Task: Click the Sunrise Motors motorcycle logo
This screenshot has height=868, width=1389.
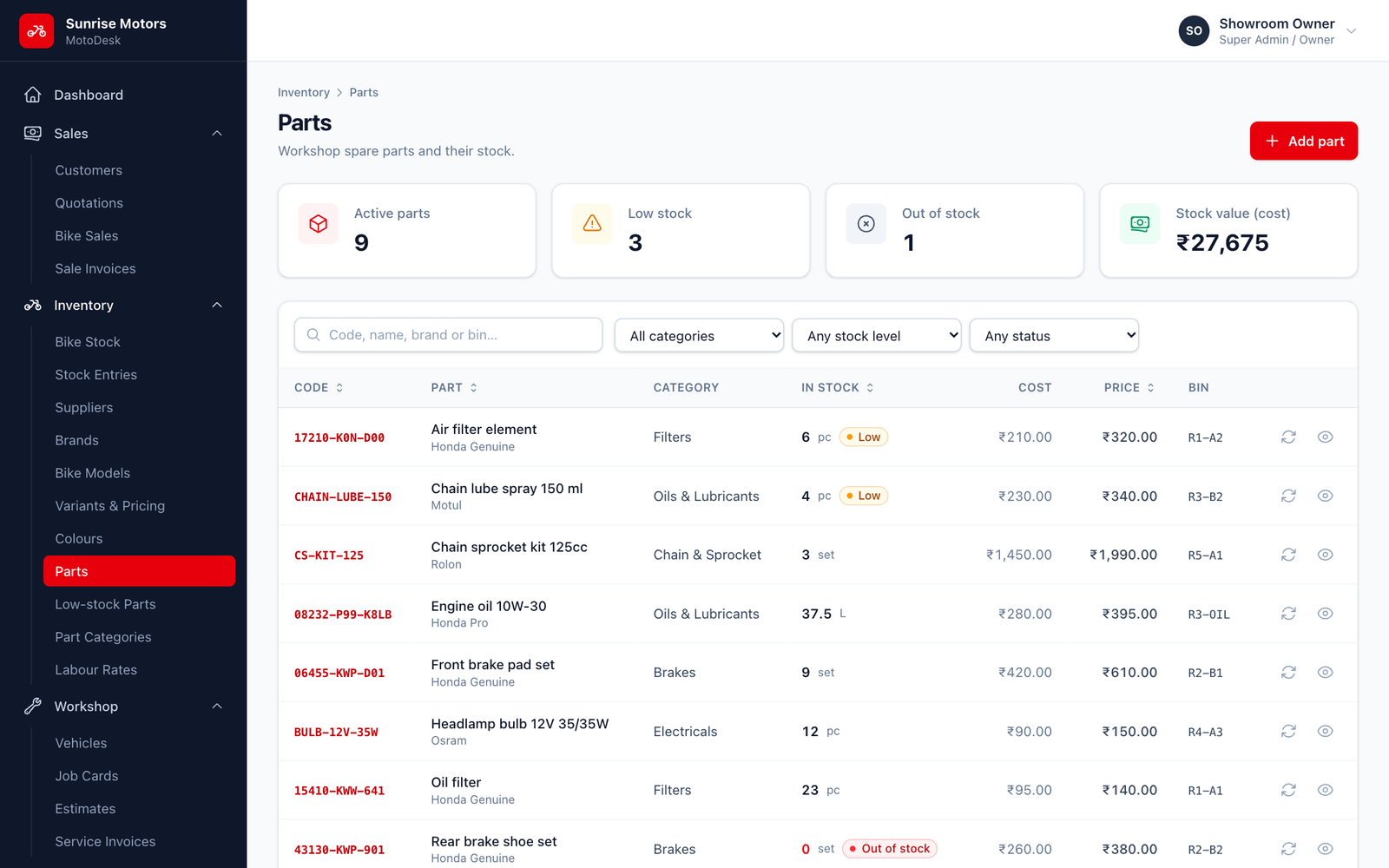Action: click(x=36, y=31)
